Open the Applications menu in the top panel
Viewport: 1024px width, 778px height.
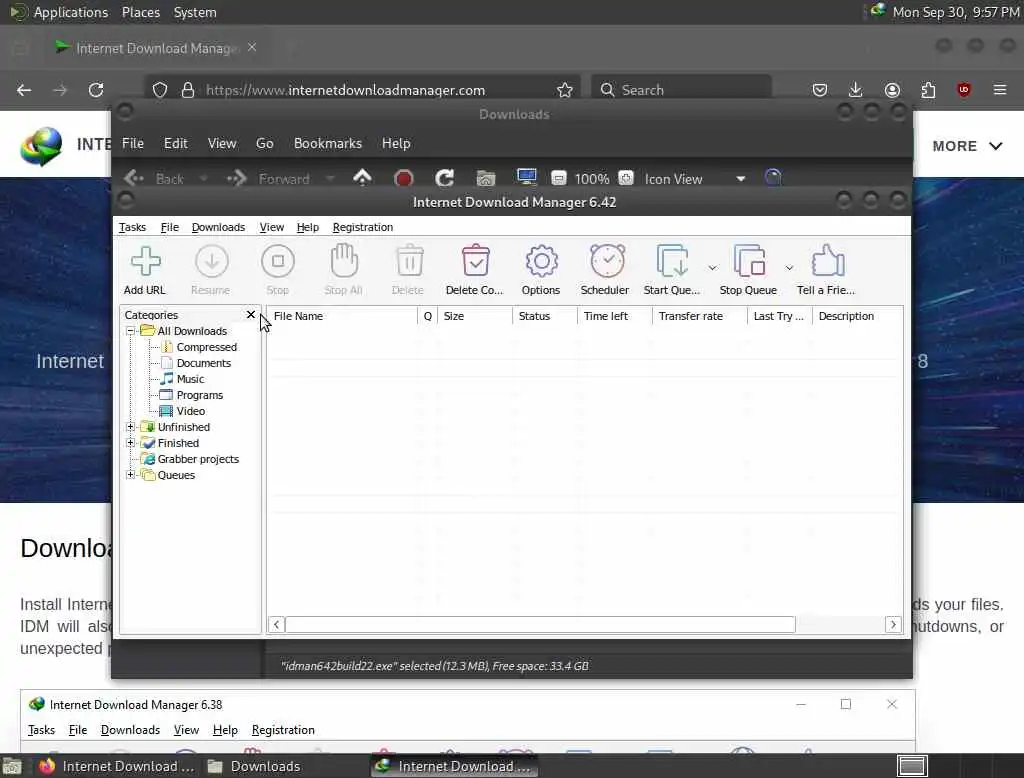point(71,12)
